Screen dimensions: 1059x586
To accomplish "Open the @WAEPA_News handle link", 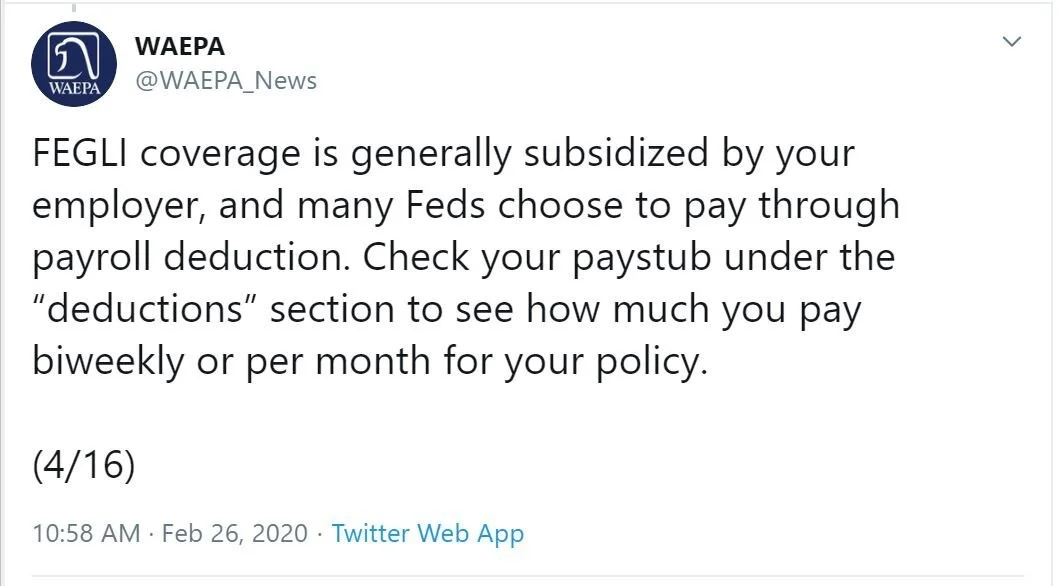I will click(x=225, y=81).
